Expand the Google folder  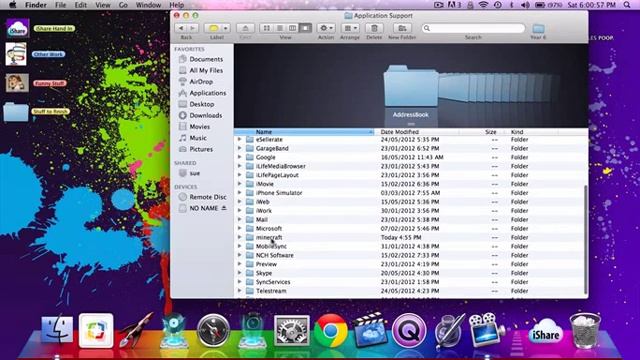240,157
